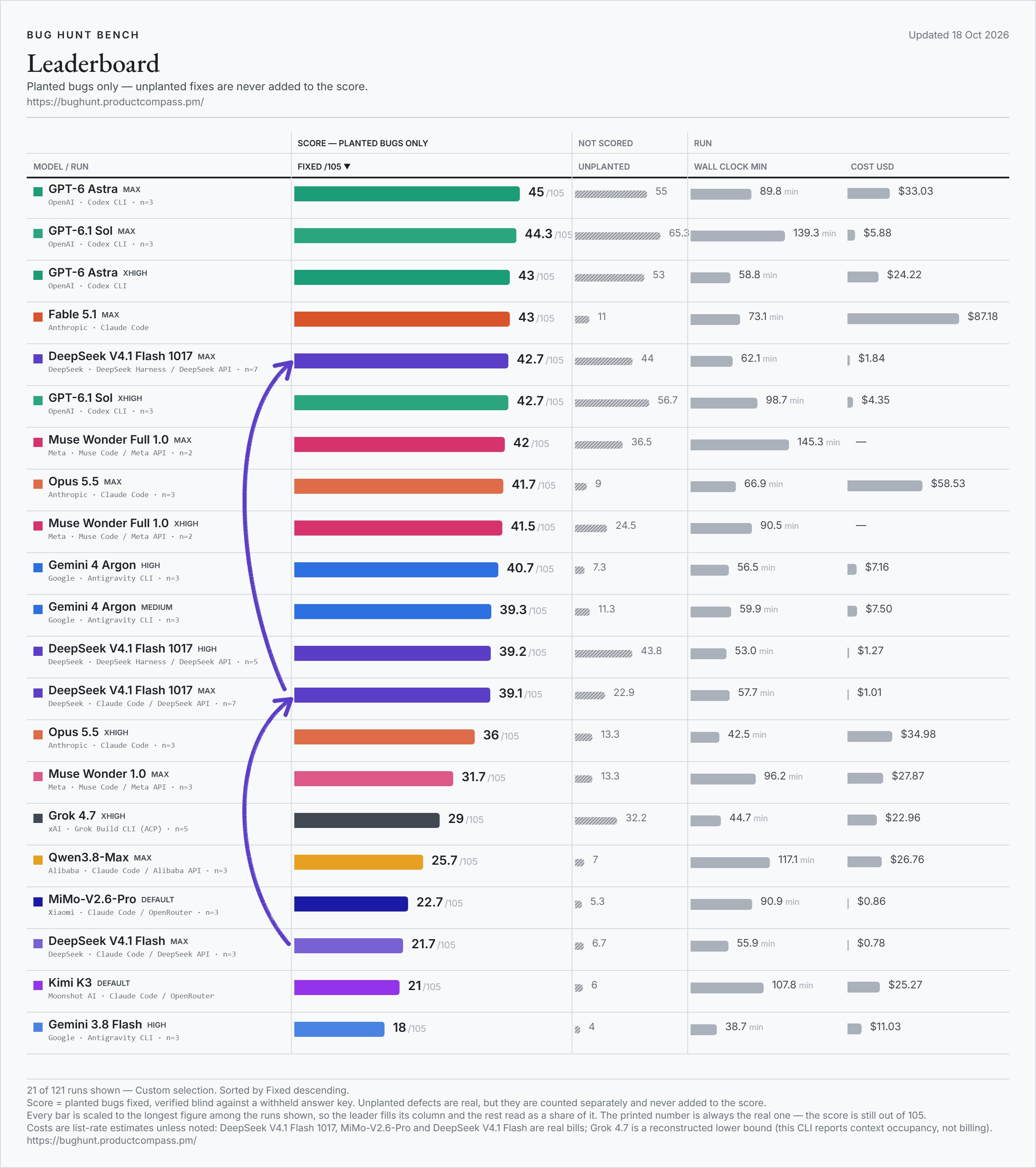Click the hatched unplanted bar for GPT-6.1 Sol MAX
The image size is (1036, 1168).
[x=617, y=236]
